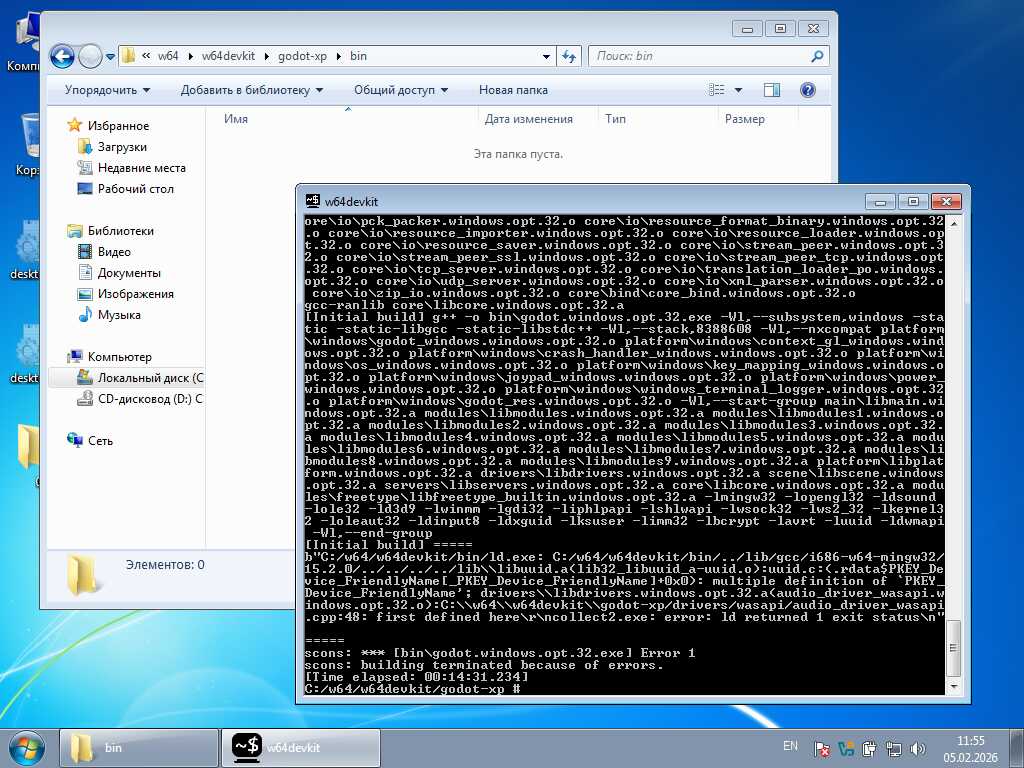The width and height of the screenshot is (1024, 768).
Task: Open the Windows Start button
Action: pos(26,748)
